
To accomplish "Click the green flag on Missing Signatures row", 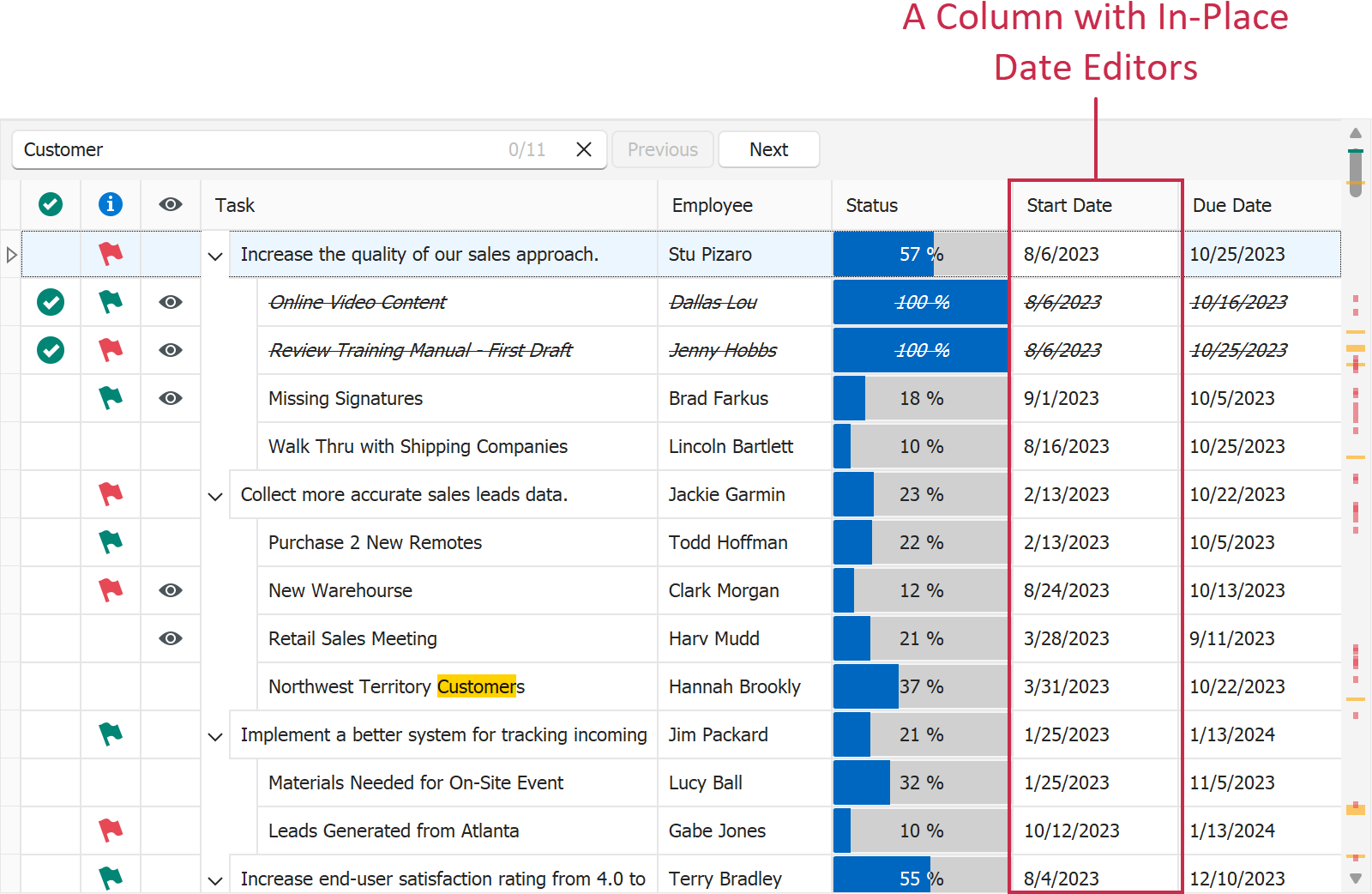I will pos(111,398).
